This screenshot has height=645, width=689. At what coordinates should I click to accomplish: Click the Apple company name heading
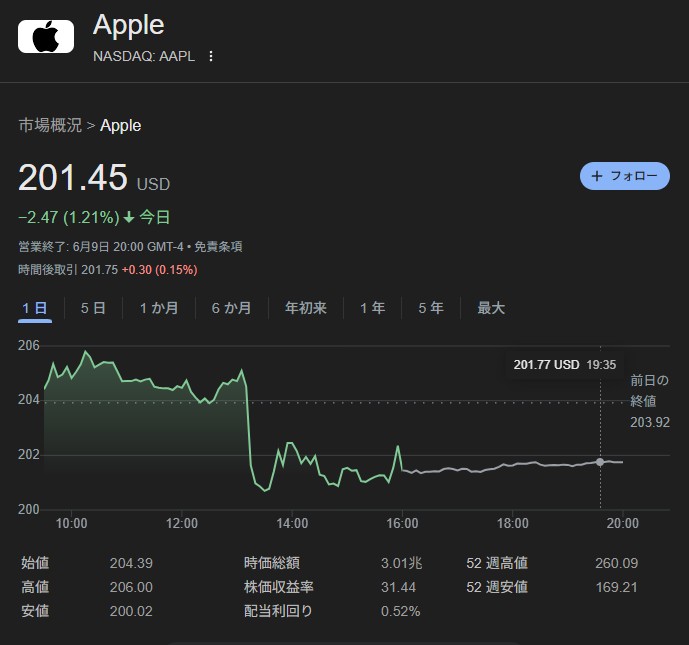pos(128,25)
